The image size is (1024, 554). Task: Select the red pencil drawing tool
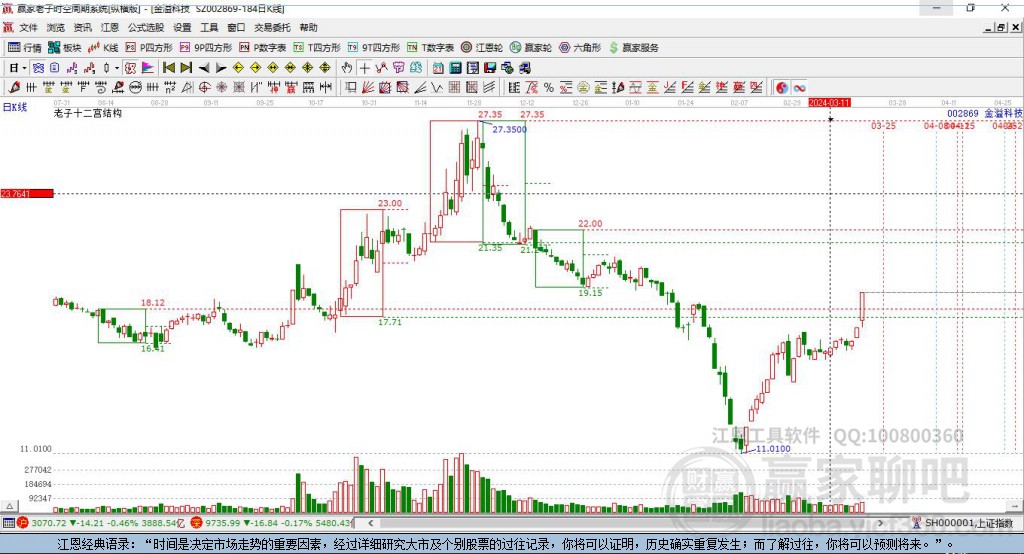pyautogui.click(x=14, y=88)
